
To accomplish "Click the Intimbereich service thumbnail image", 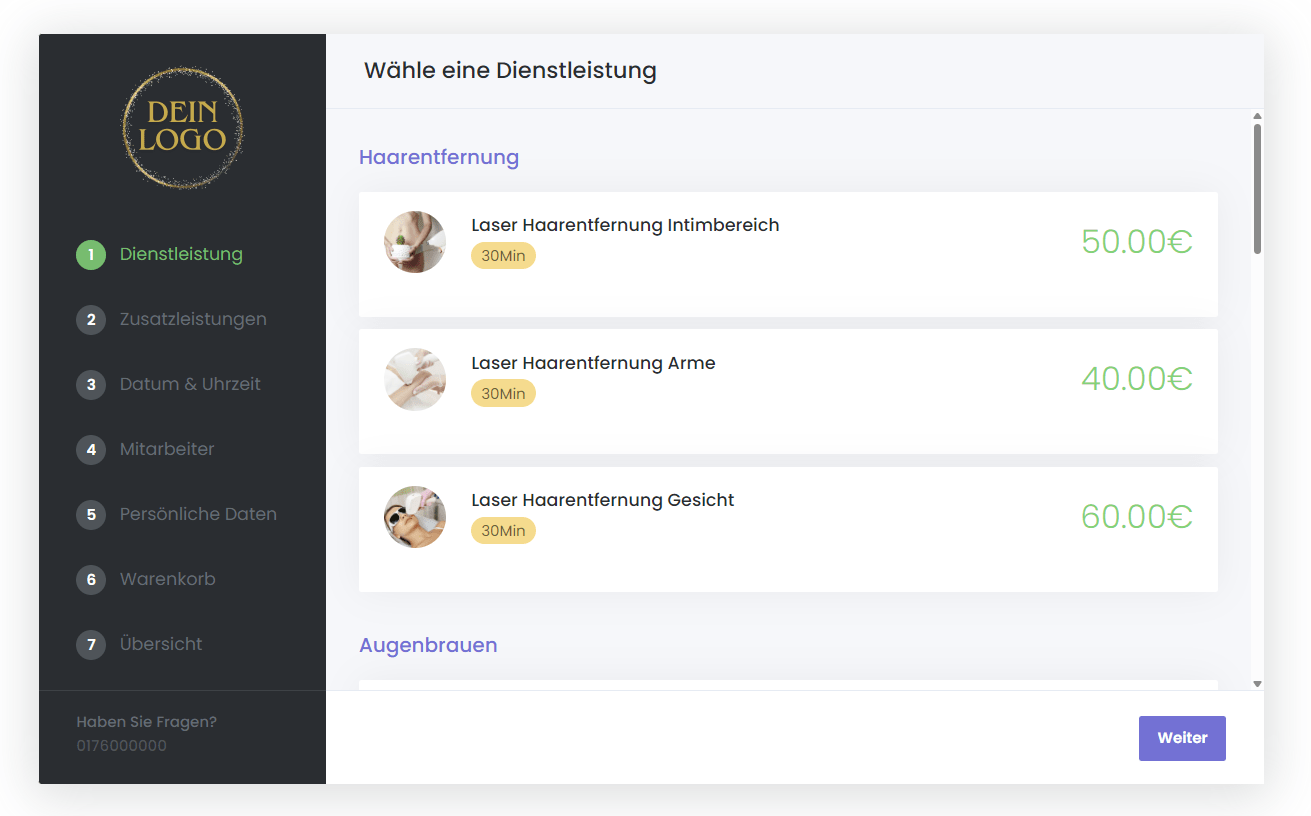I will (x=415, y=242).
